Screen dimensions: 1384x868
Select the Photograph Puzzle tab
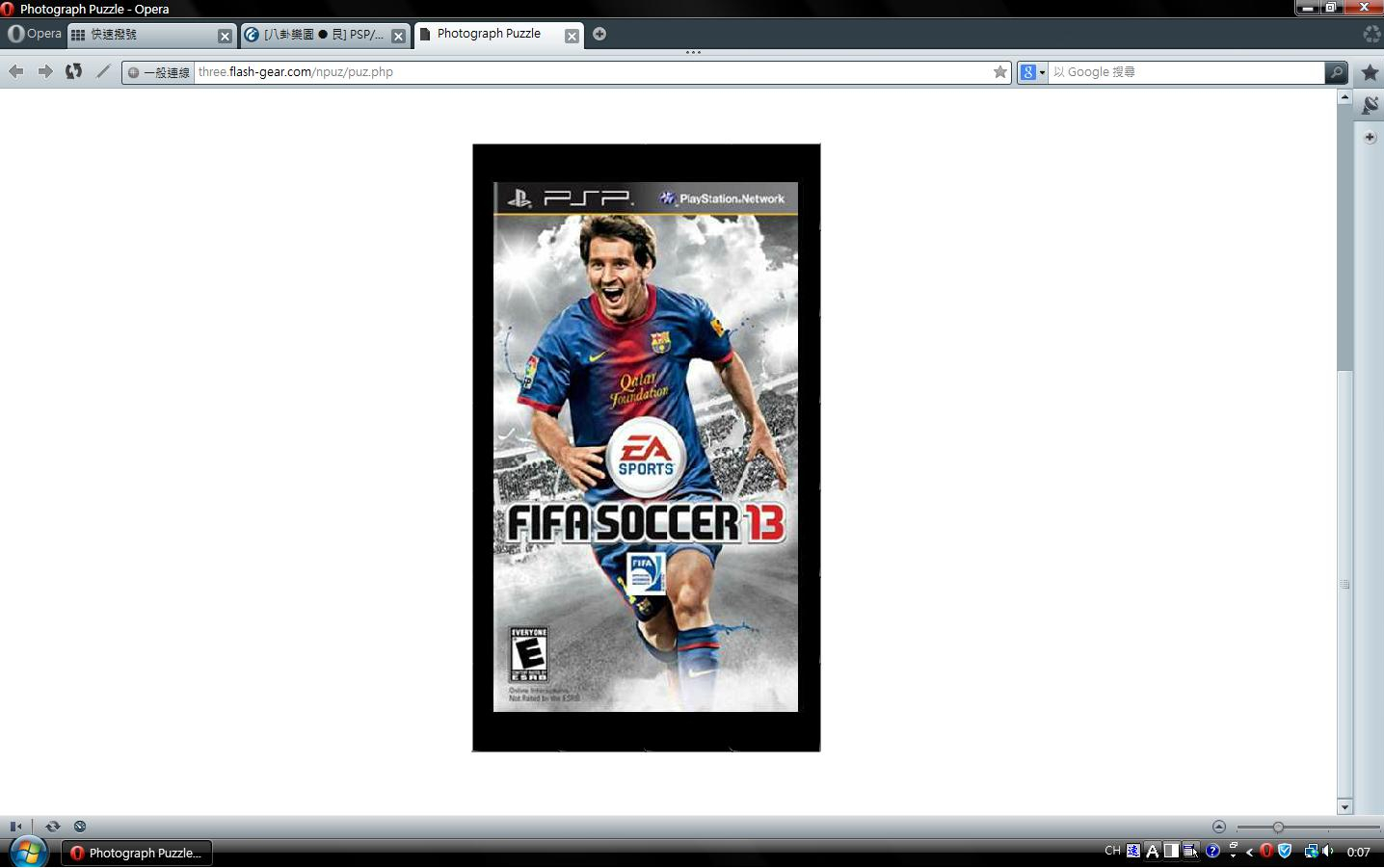point(498,34)
